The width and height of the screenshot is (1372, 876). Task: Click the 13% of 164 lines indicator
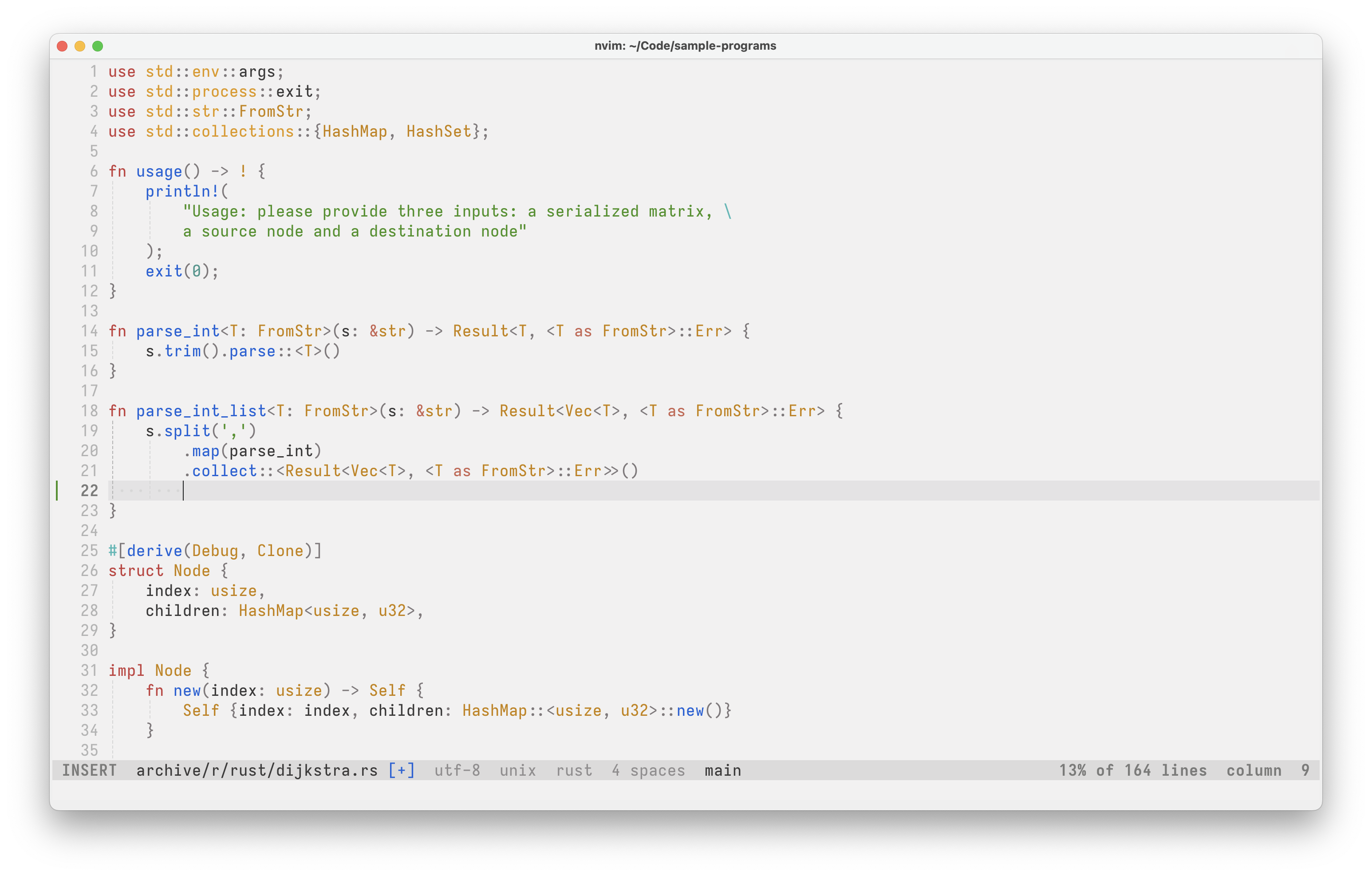pyautogui.click(x=1133, y=770)
